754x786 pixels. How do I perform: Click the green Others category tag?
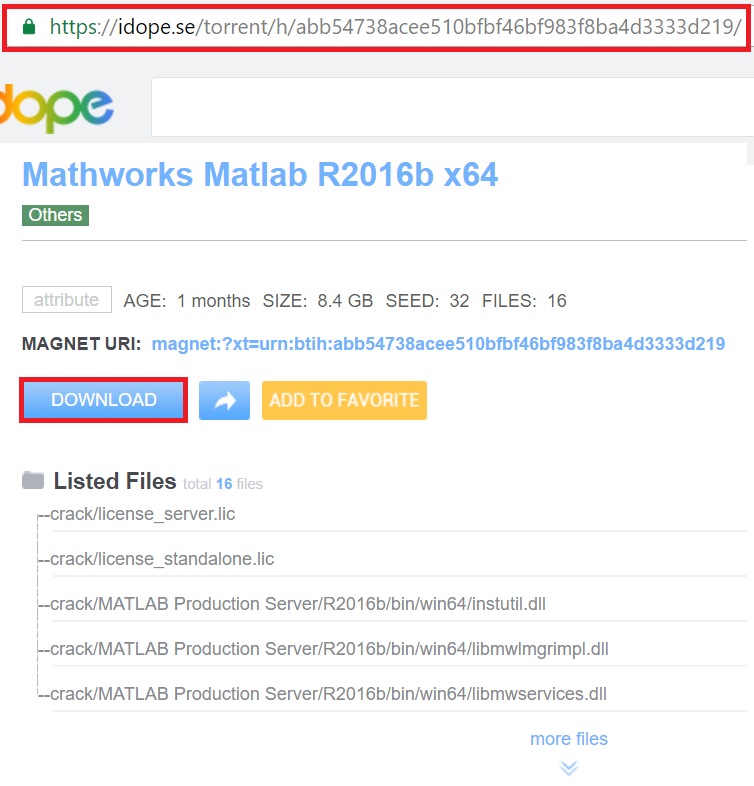55,215
